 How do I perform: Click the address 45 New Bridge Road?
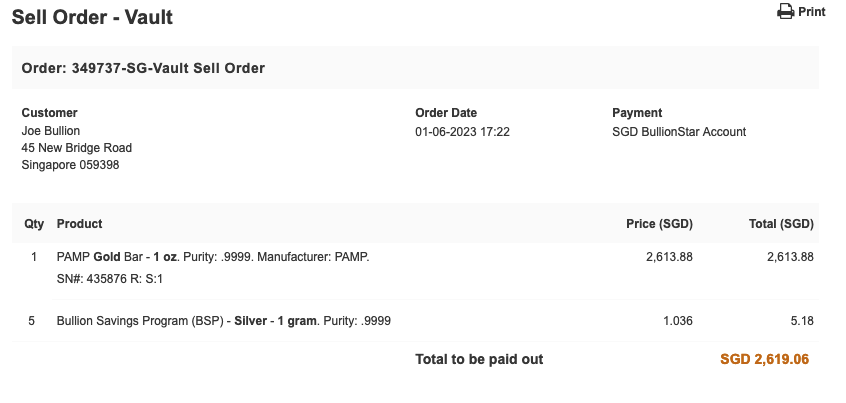pos(77,148)
